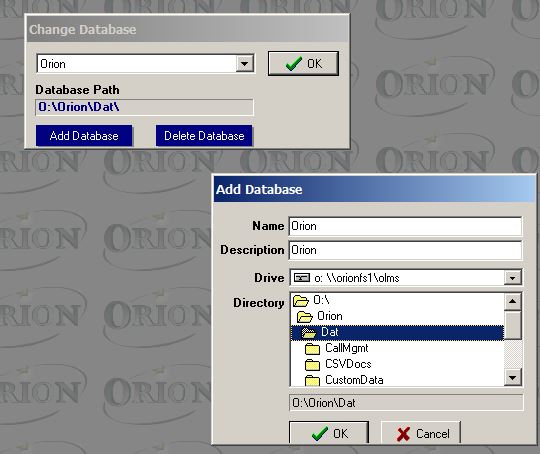This screenshot has width=540, height=454.
Task: Click the CSVDocs folder icon
Action: pos(312,364)
